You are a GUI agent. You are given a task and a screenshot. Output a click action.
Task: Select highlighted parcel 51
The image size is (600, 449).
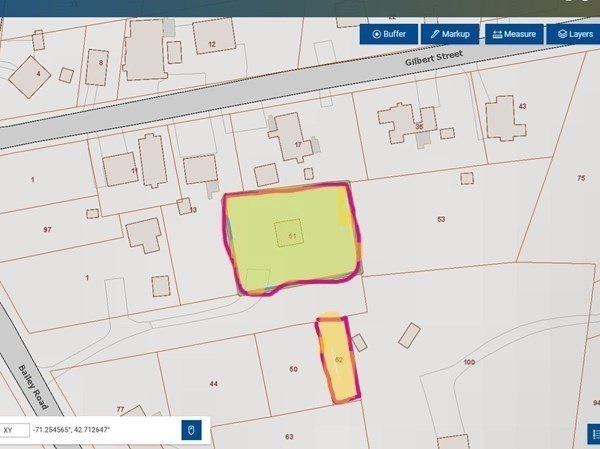[x=291, y=236]
